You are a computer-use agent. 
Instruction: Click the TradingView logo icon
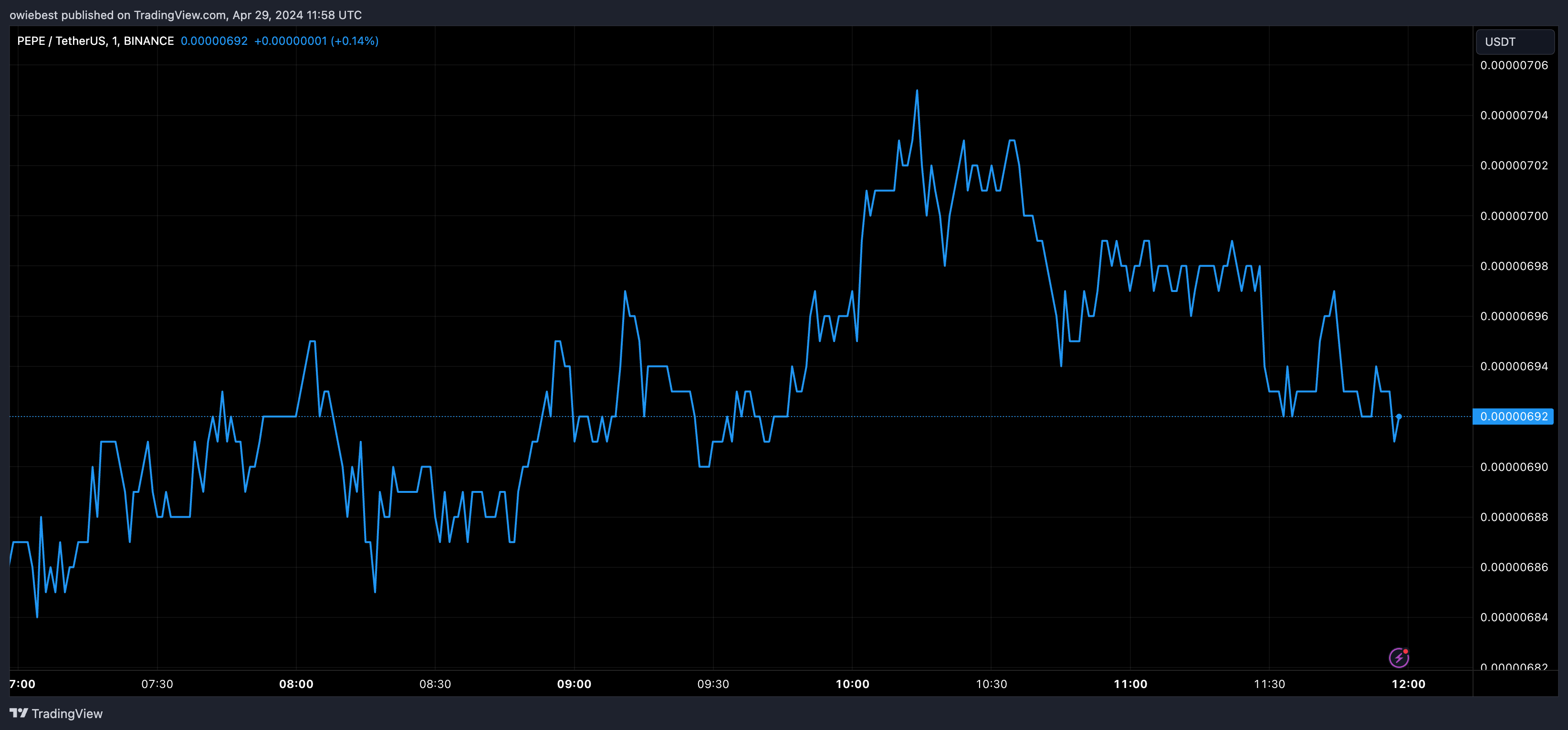coord(18,713)
